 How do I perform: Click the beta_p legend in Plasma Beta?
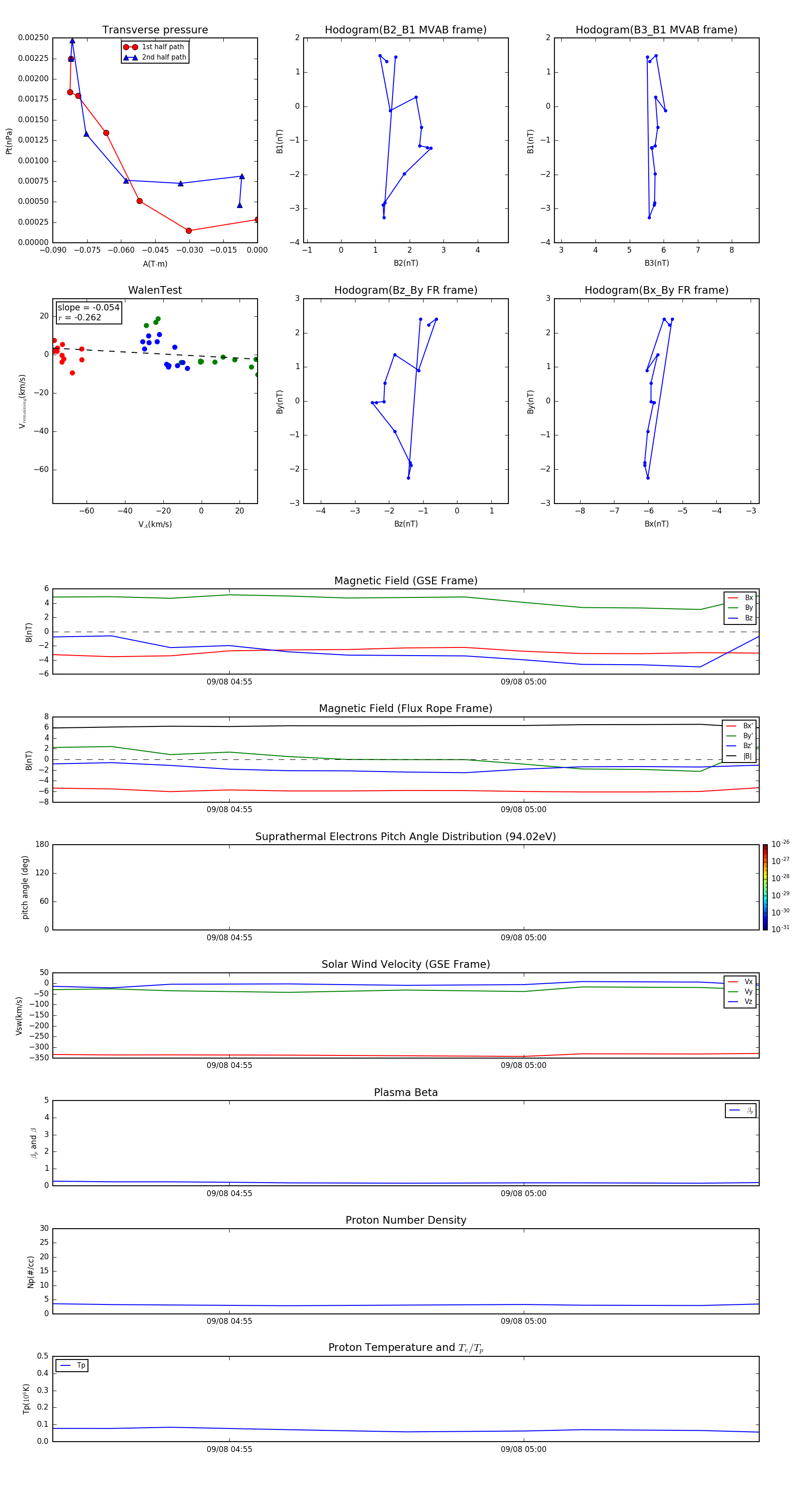pyautogui.click(x=741, y=1110)
